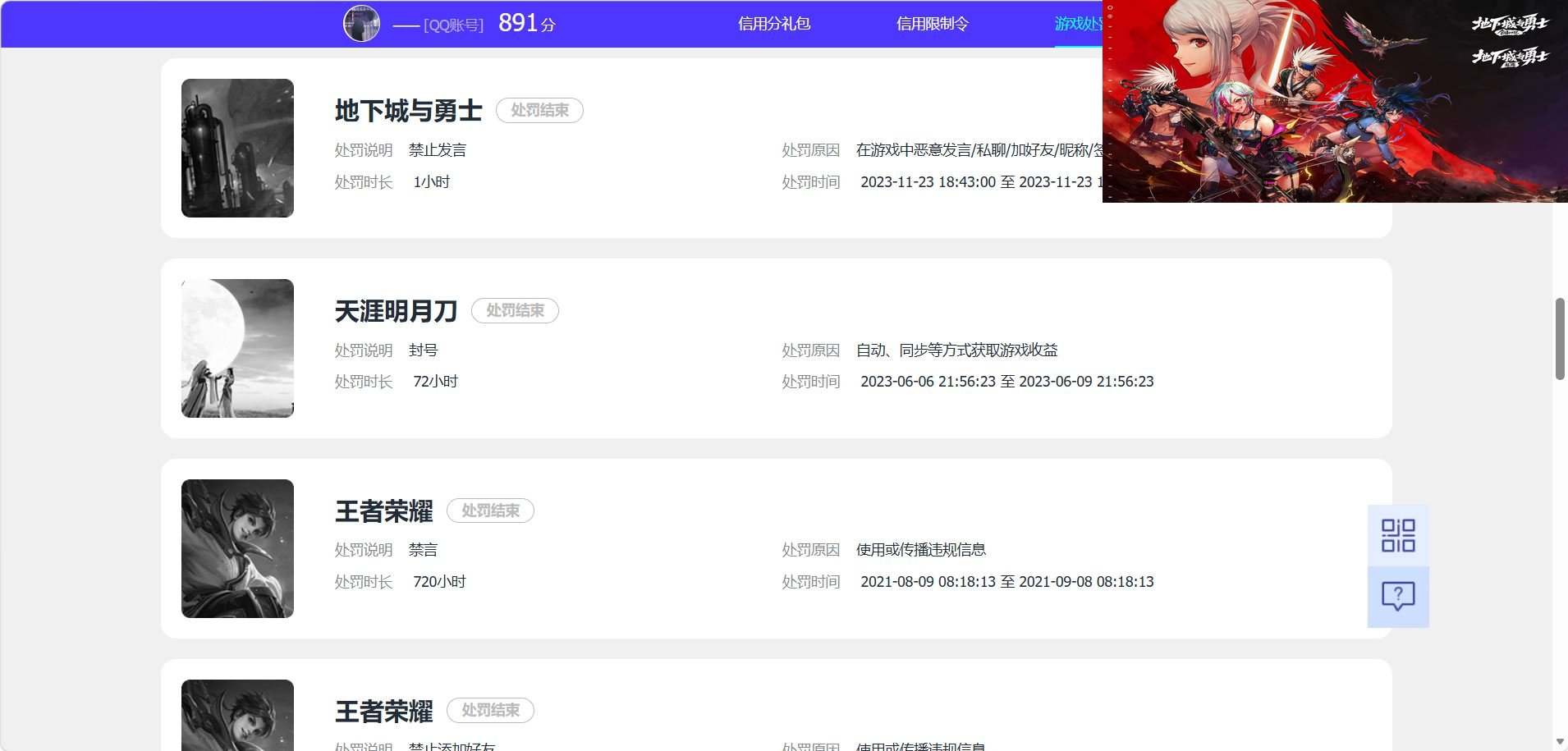The image size is (1568, 751).
Task: Click the scrollbar down arrow
Action: tap(1560, 742)
